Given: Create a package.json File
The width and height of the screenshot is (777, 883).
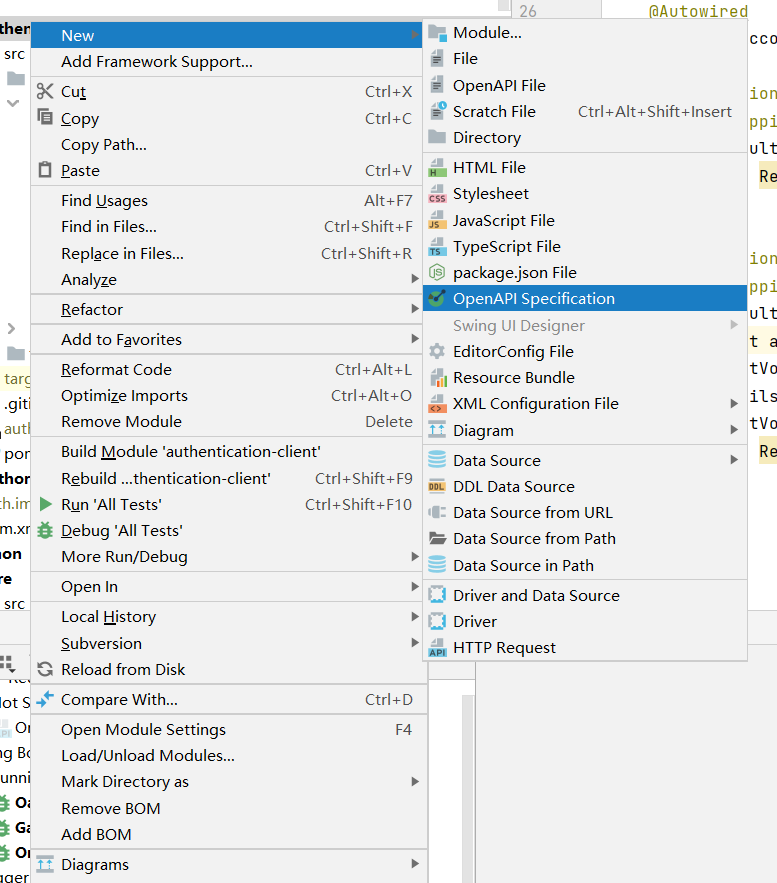Looking at the screenshot, I should click(516, 272).
